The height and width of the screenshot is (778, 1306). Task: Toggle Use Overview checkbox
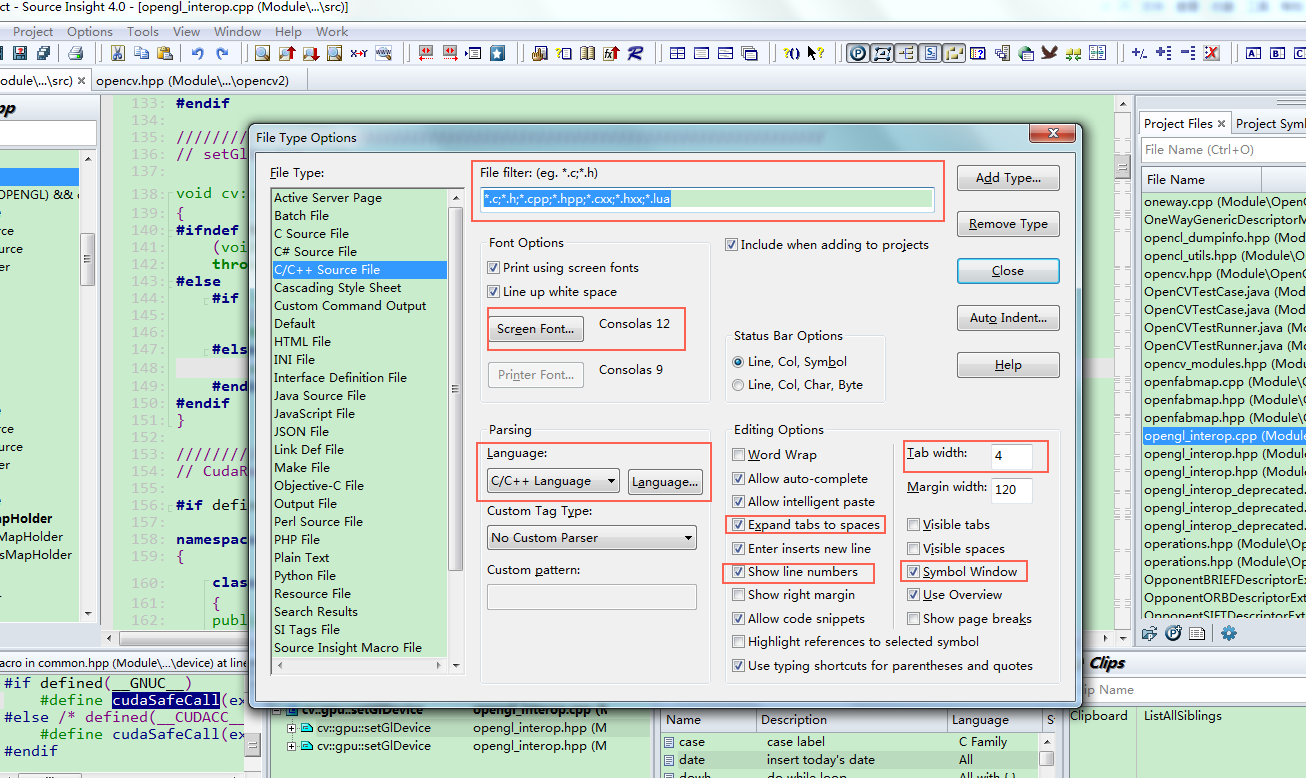click(x=914, y=595)
